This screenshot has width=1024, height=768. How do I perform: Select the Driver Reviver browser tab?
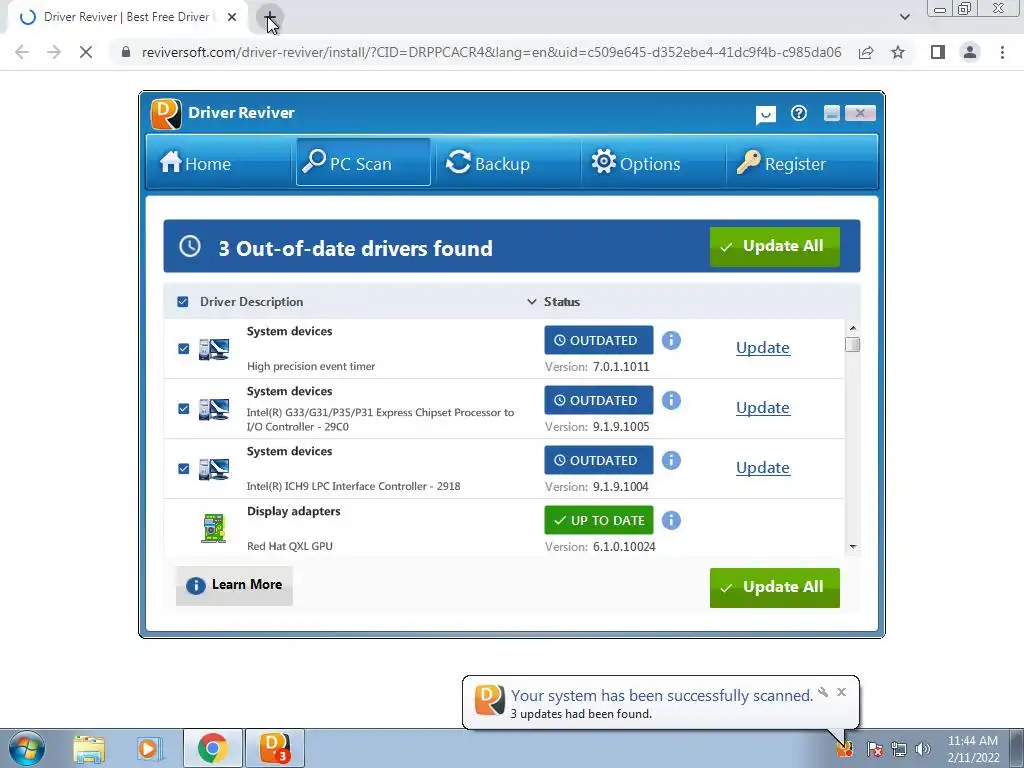pos(127,18)
